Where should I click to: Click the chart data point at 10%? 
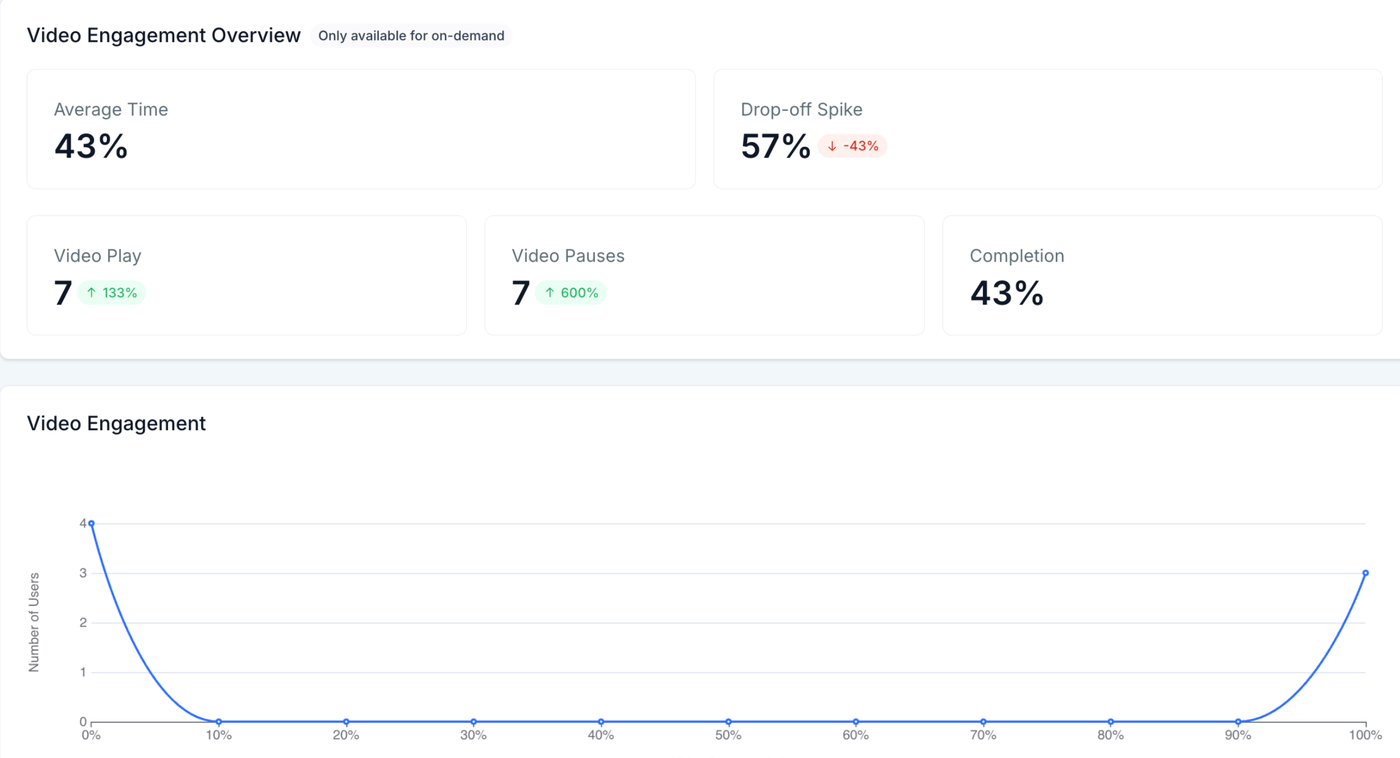[x=219, y=722]
